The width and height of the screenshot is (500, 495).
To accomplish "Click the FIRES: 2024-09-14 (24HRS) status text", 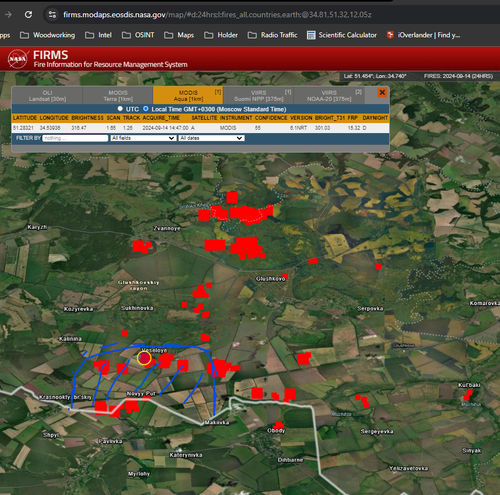I will point(458,76).
